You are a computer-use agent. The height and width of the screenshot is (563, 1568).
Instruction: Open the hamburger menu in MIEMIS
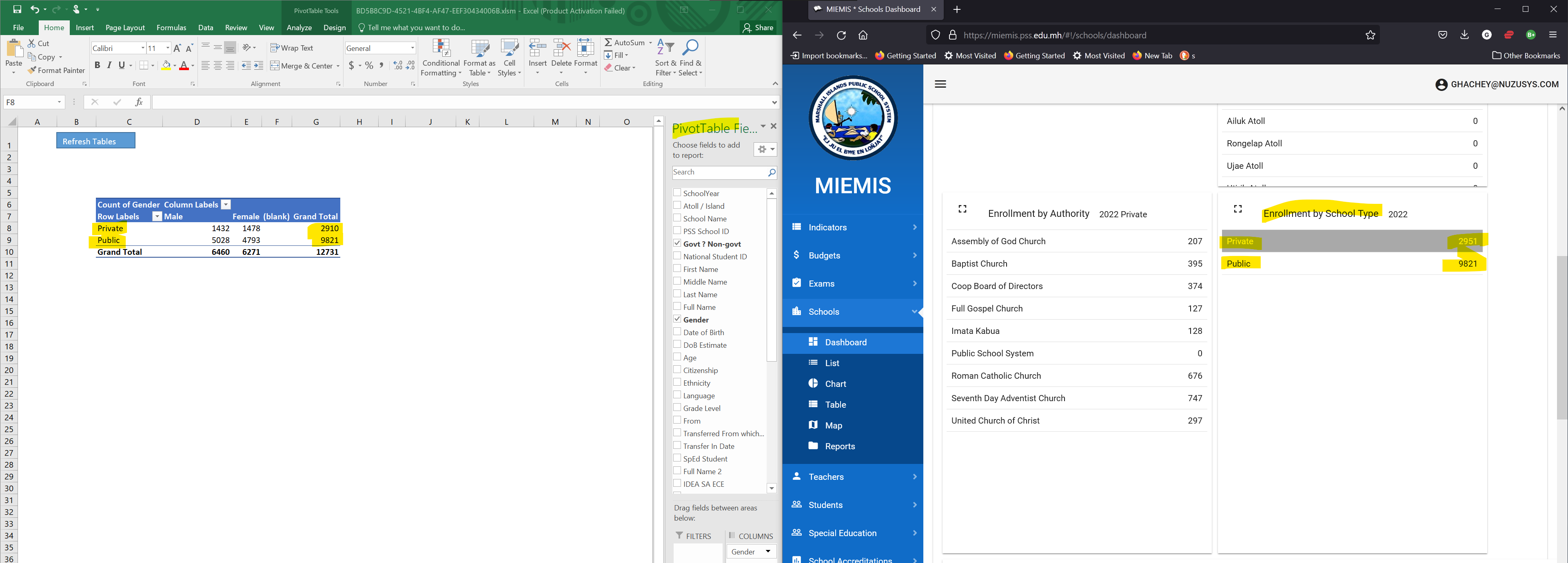pos(940,84)
